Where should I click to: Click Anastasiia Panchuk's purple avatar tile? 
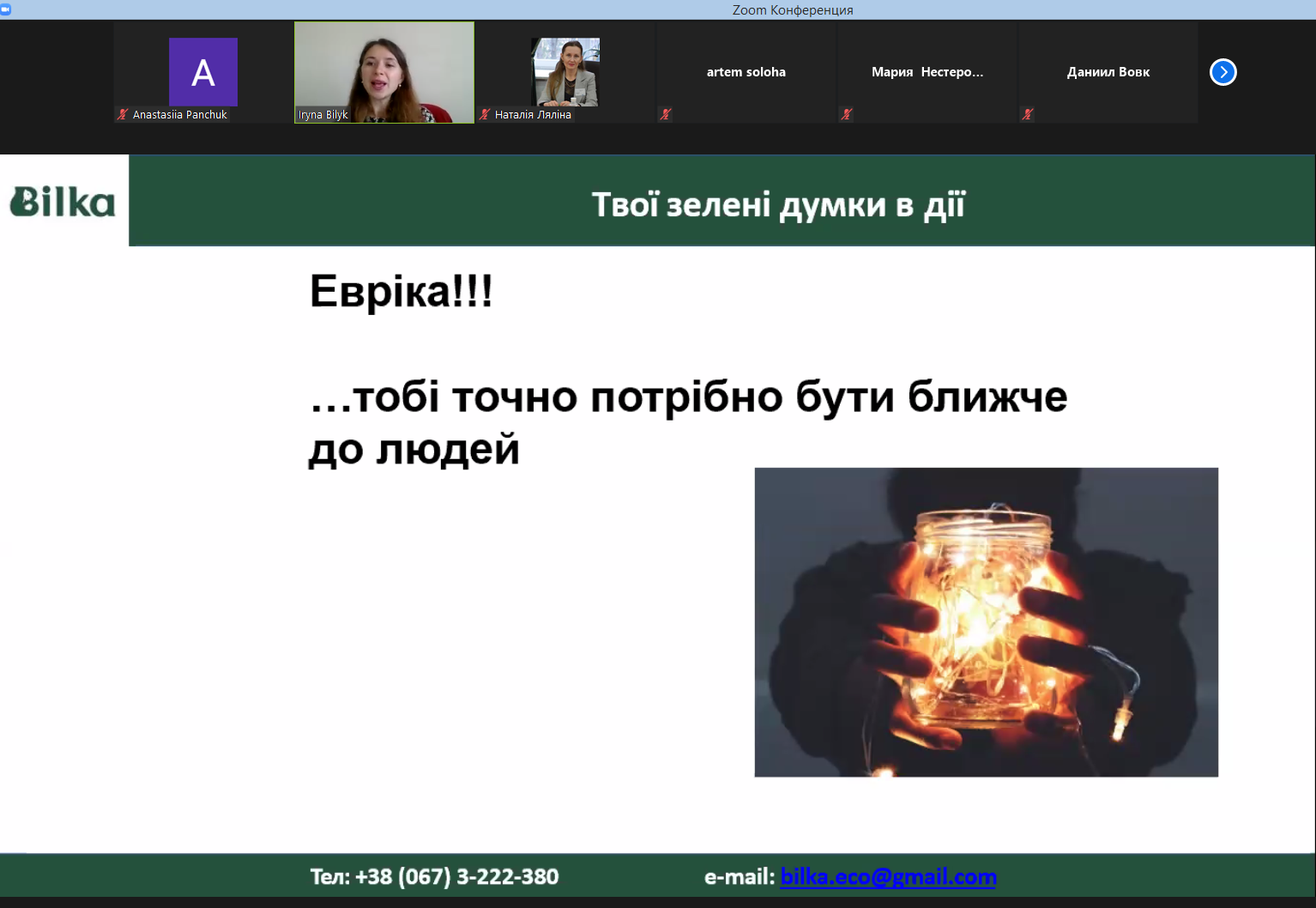click(x=203, y=72)
